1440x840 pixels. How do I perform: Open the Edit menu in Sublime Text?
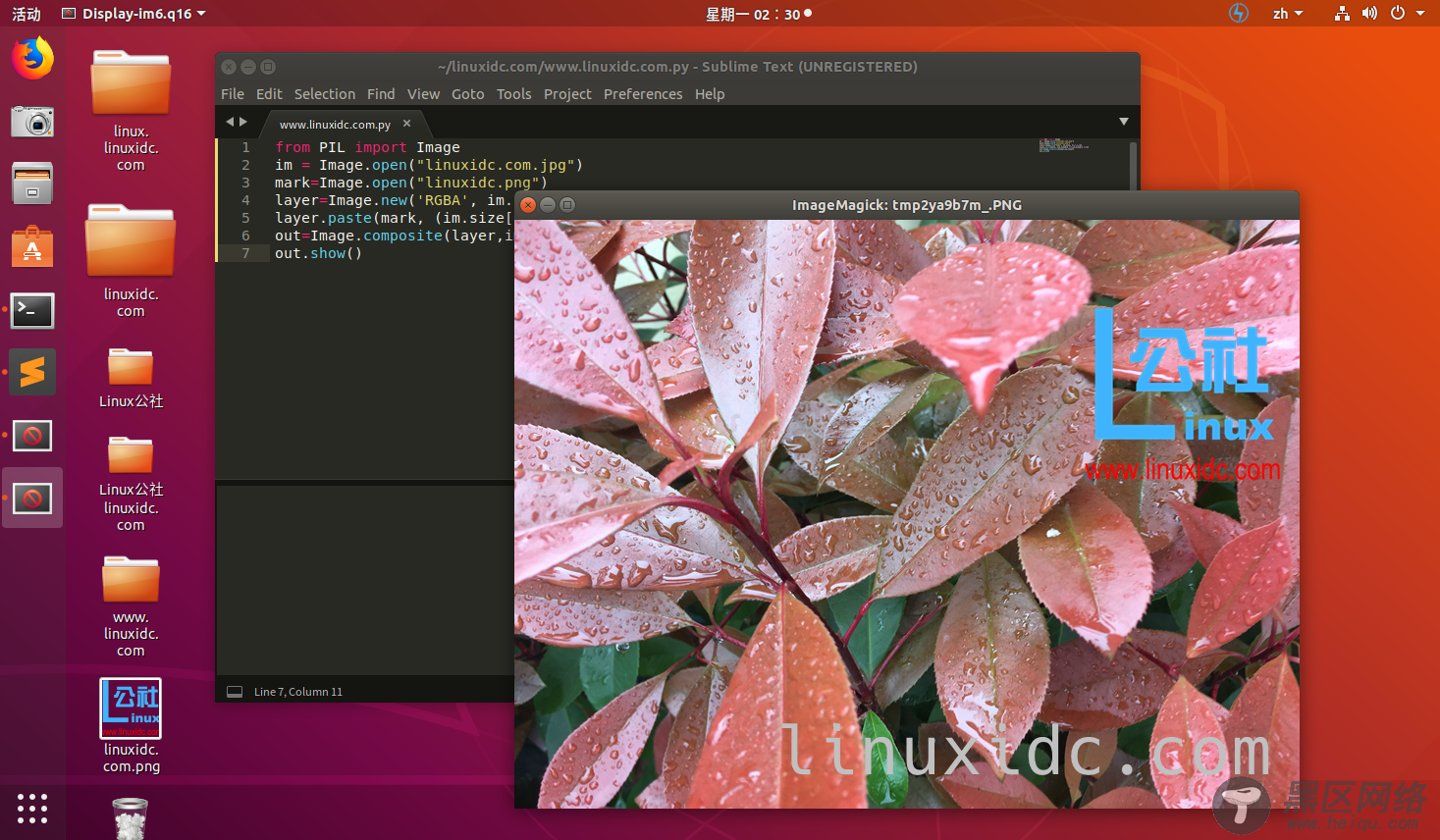coord(269,94)
